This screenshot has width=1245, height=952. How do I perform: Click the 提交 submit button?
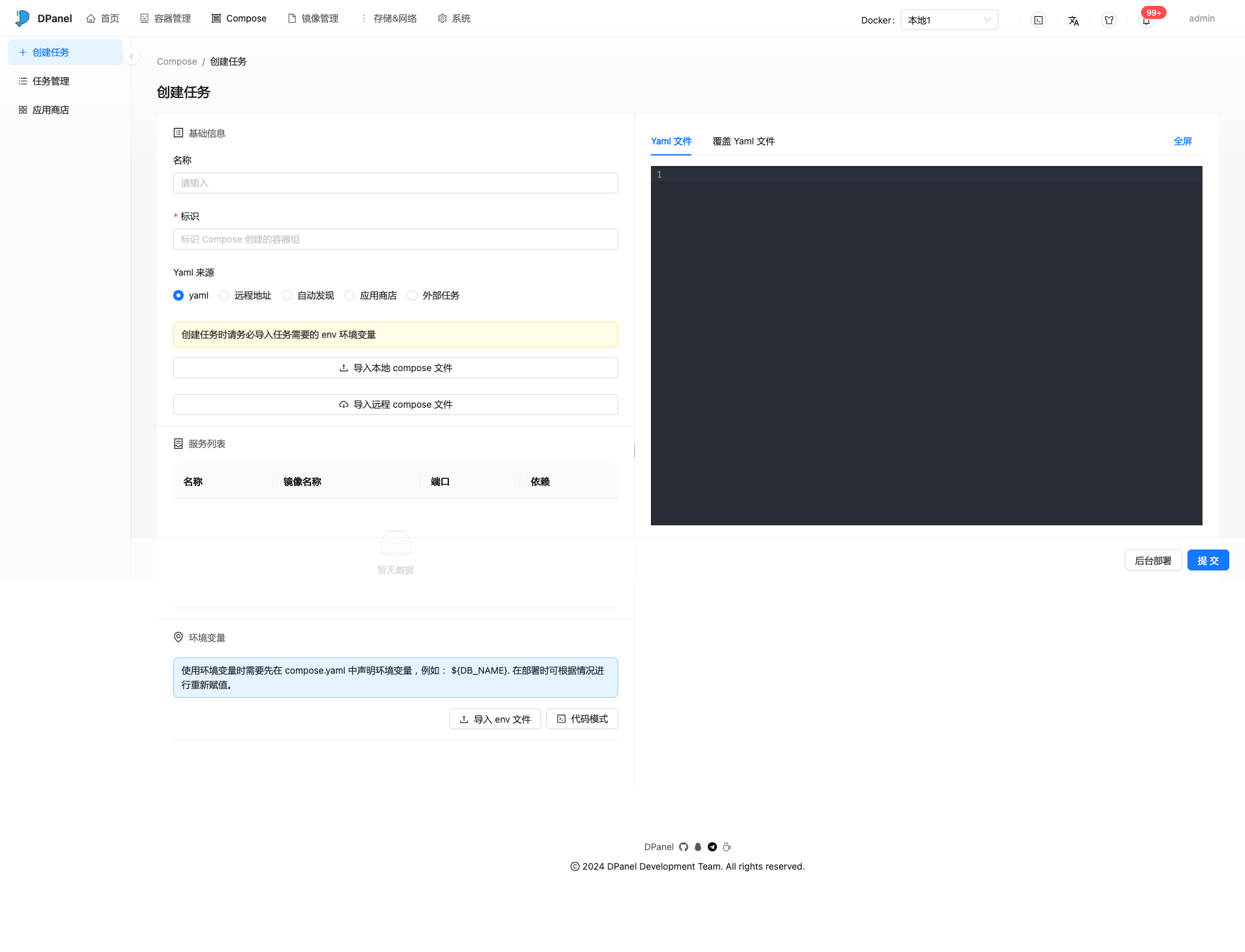pyautogui.click(x=1207, y=561)
